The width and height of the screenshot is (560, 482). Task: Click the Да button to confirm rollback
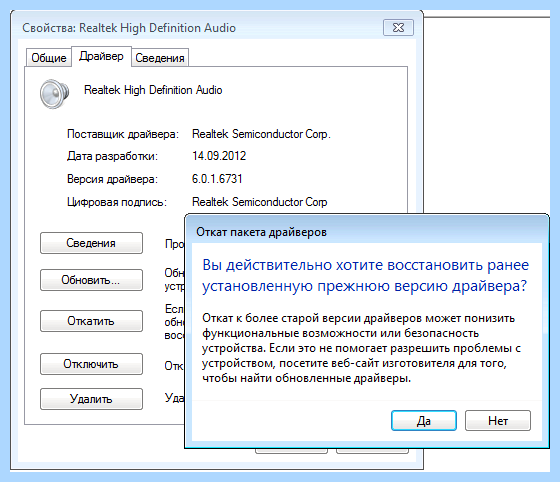[x=424, y=420]
